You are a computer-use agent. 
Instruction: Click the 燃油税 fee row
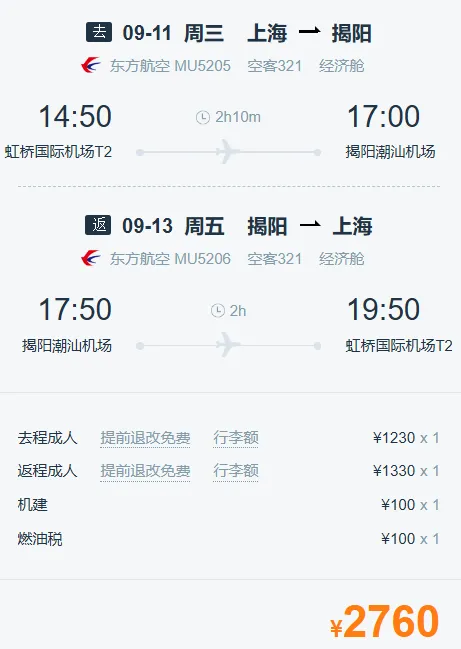228,539
